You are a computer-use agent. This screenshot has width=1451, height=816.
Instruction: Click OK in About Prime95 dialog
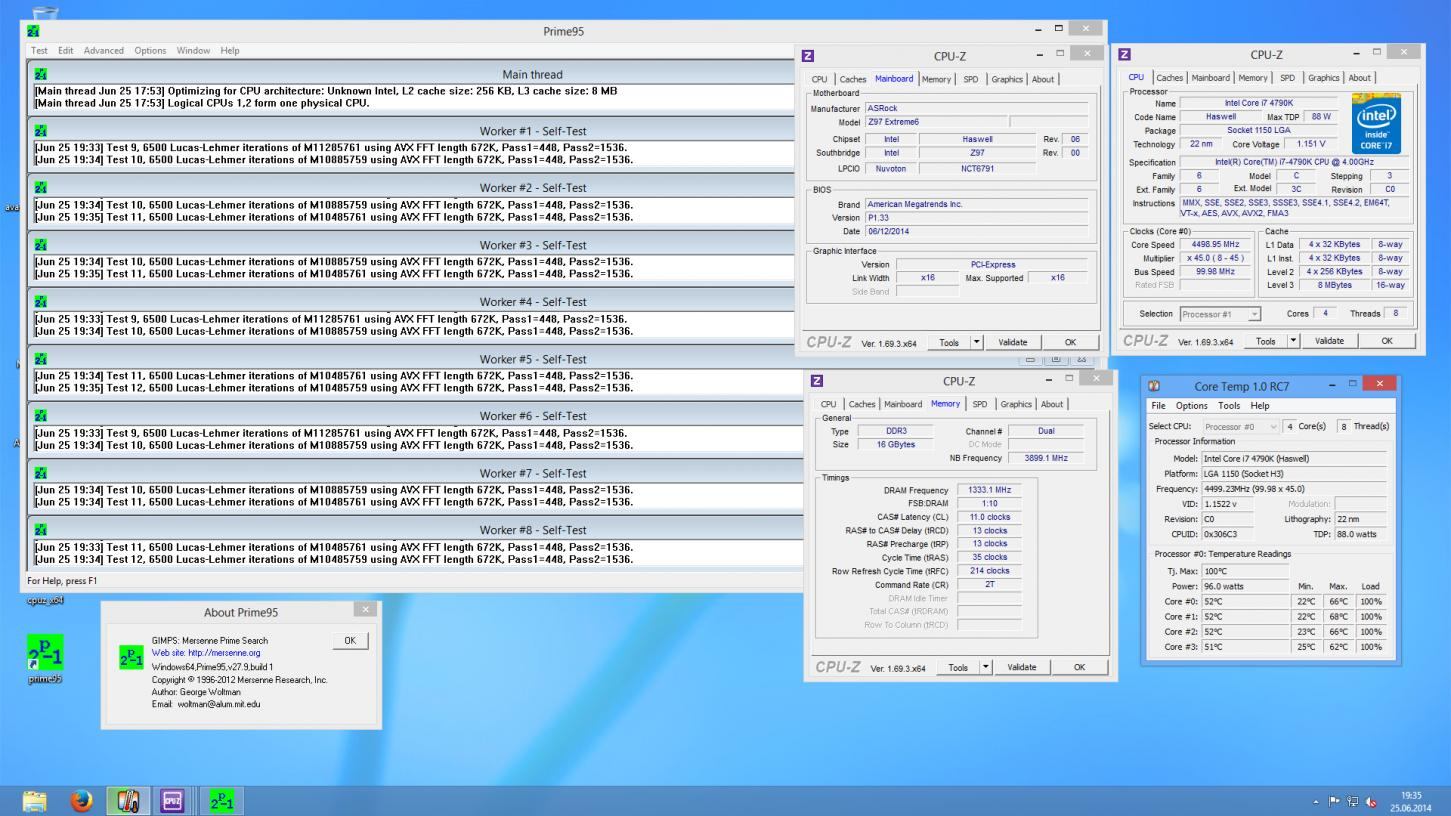pyautogui.click(x=350, y=641)
